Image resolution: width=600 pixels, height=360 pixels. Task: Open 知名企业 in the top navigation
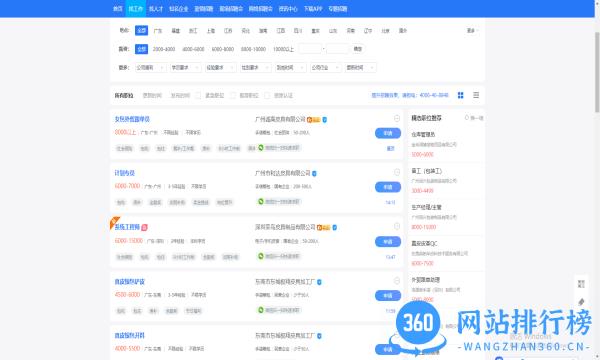pyautogui.click(x=178, y=8)
